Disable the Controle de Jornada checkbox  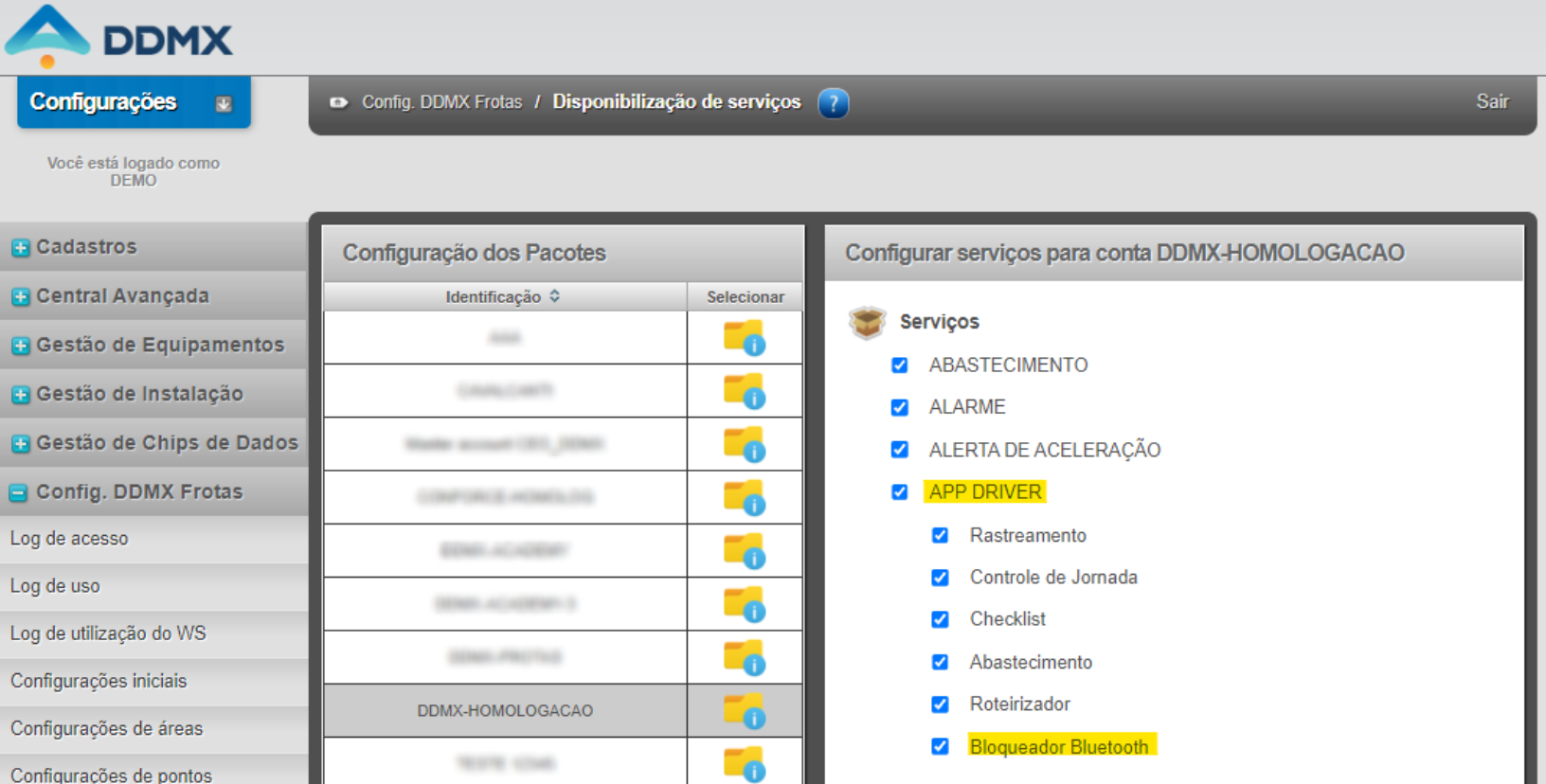click(940, 578)
